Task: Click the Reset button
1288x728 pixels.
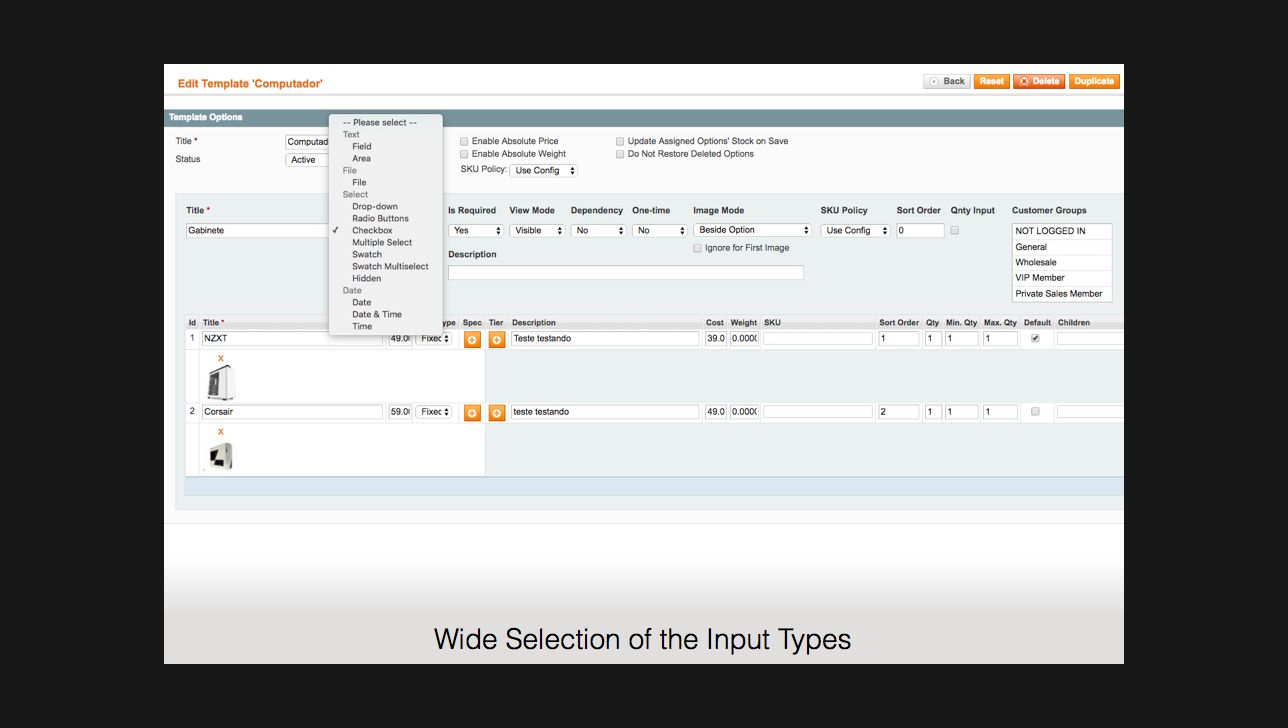Action: pos(991,81)
